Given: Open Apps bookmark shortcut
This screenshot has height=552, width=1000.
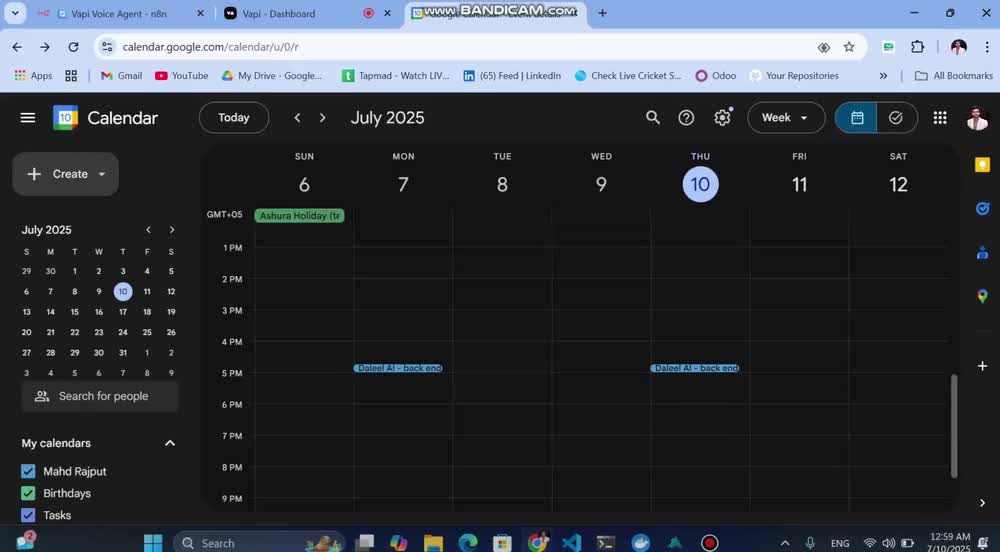Looking at the screenshot, I should 33,76.
